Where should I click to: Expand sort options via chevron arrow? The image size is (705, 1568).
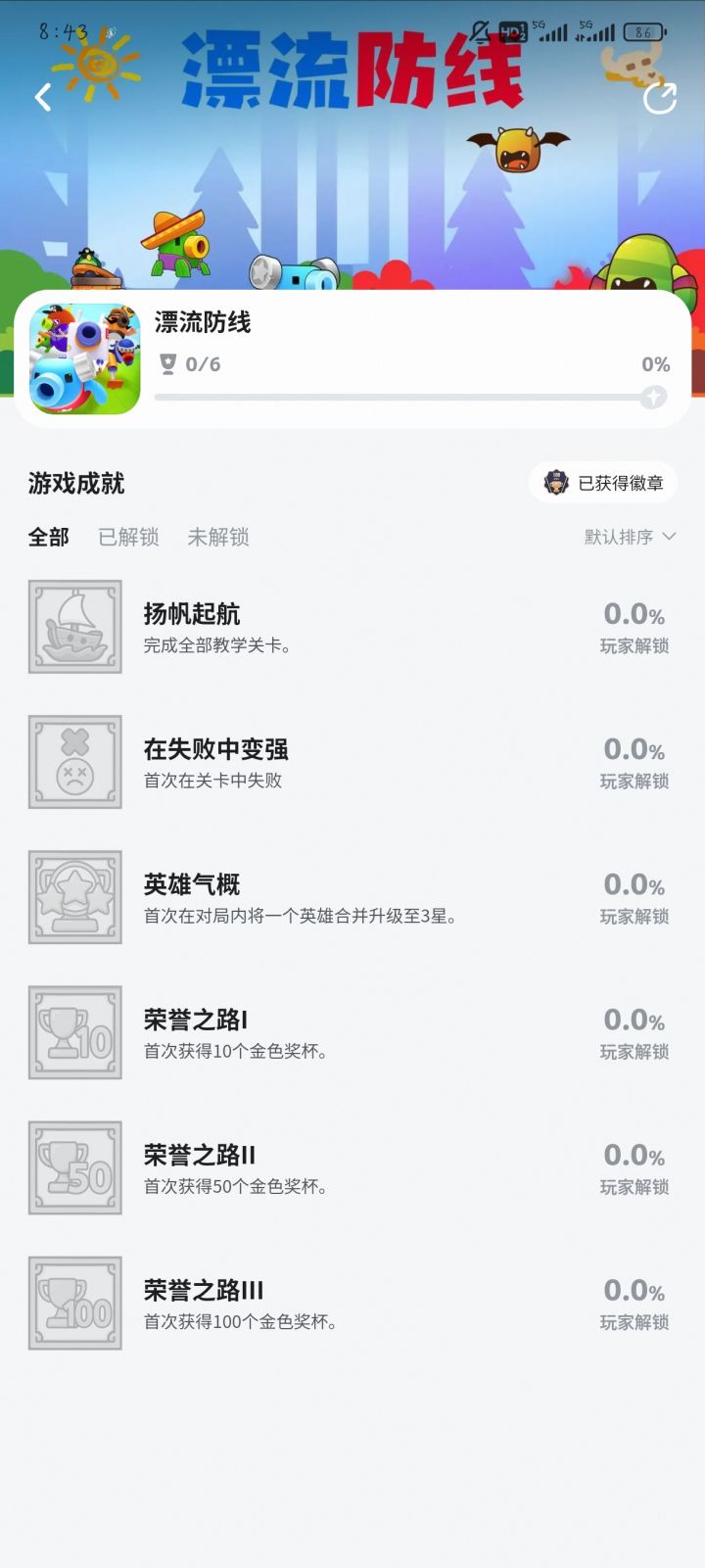pos(670,537)
